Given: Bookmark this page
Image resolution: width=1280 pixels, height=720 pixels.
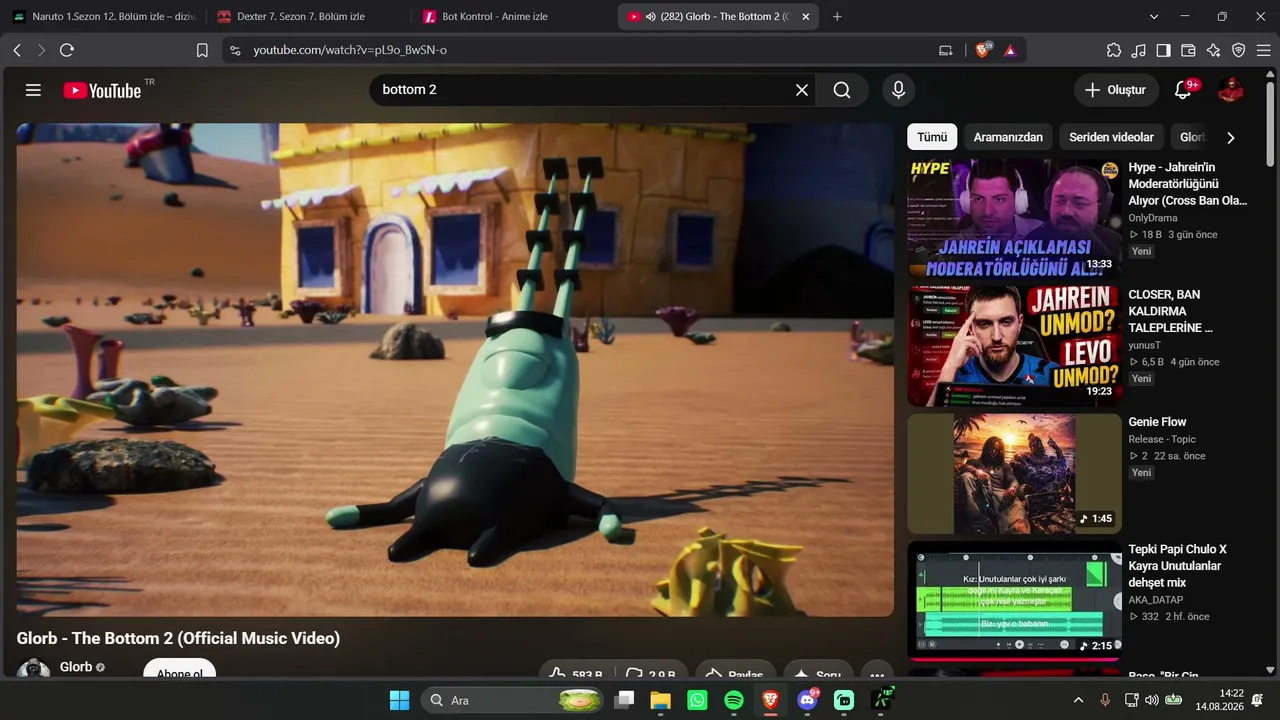Looking at the screenshot, I should [x=202, y=50].
